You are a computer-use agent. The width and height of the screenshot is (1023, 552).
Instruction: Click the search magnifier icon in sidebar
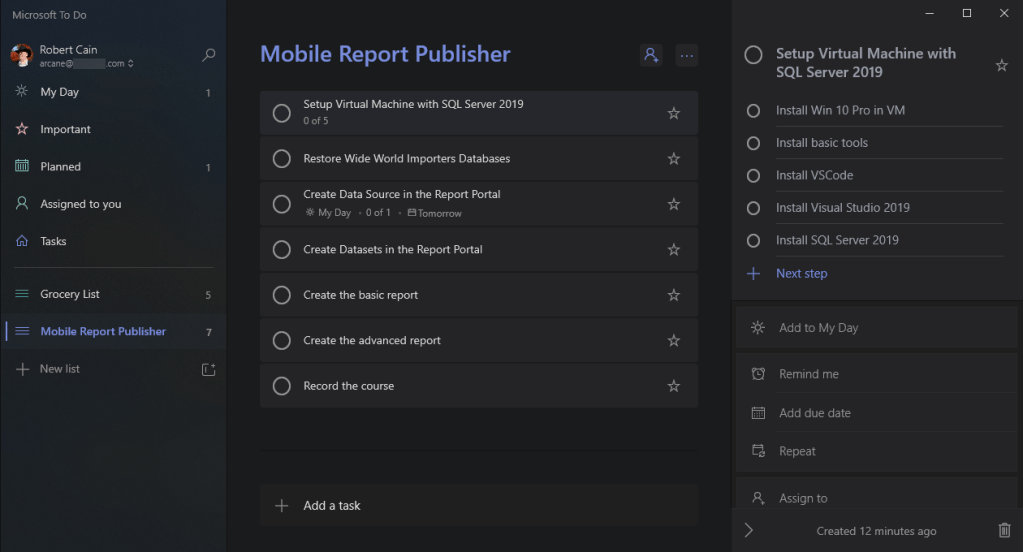208,56
